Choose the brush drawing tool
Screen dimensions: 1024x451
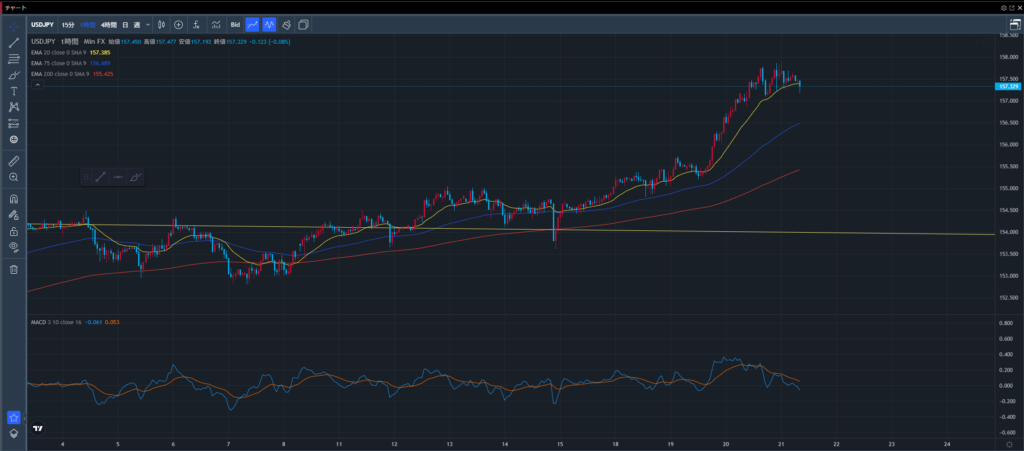click(14, 75)
